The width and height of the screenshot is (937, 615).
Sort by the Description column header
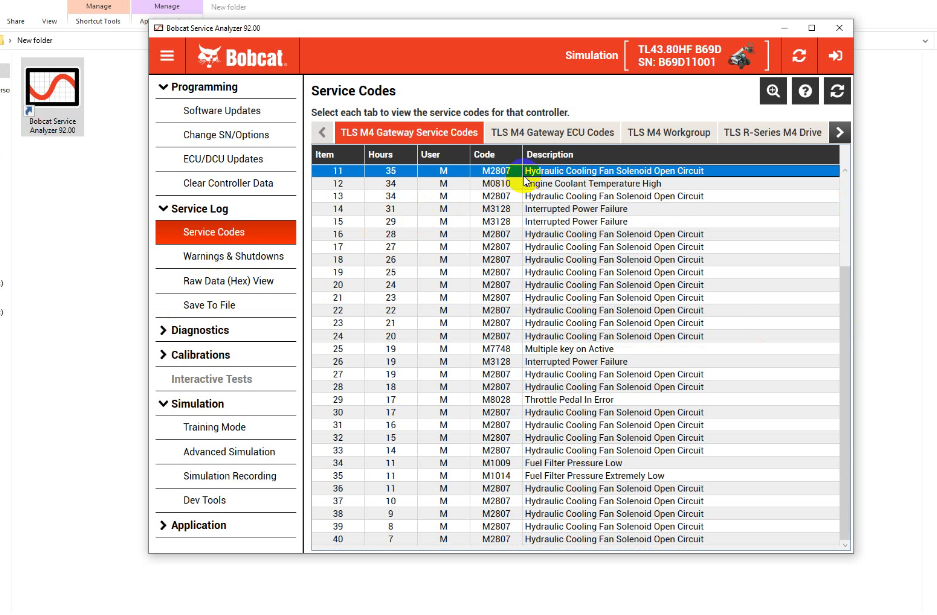click(681, 154)
